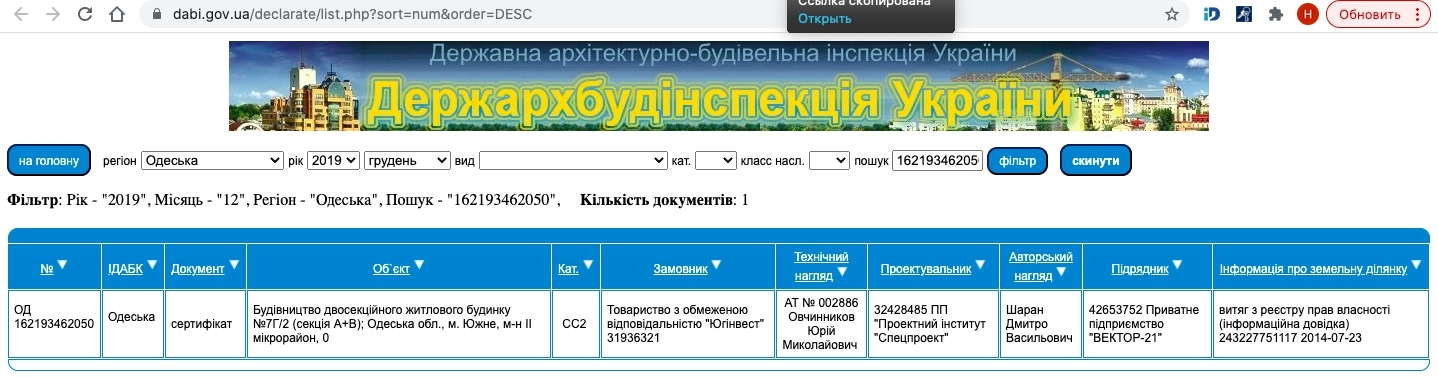Sort by Авторський нагляд column header
Screen dimensions: 1438x378
click(x=1041, y=266)
